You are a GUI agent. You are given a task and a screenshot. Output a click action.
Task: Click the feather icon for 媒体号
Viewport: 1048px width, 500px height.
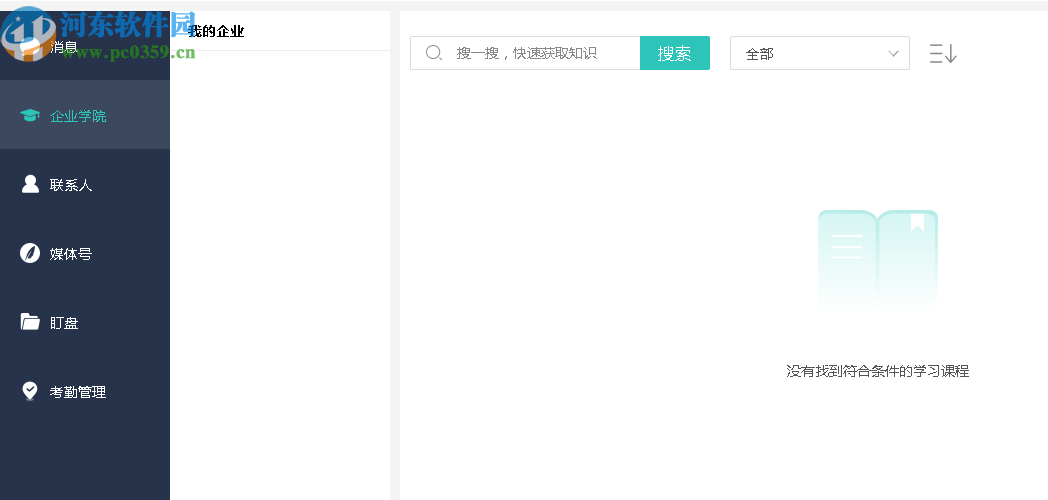click(x=30, y=253)
